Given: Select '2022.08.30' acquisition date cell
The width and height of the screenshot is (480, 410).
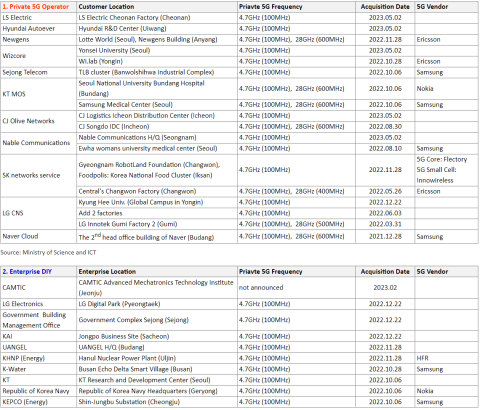Looking at the screenshot, I should (385, 127).
